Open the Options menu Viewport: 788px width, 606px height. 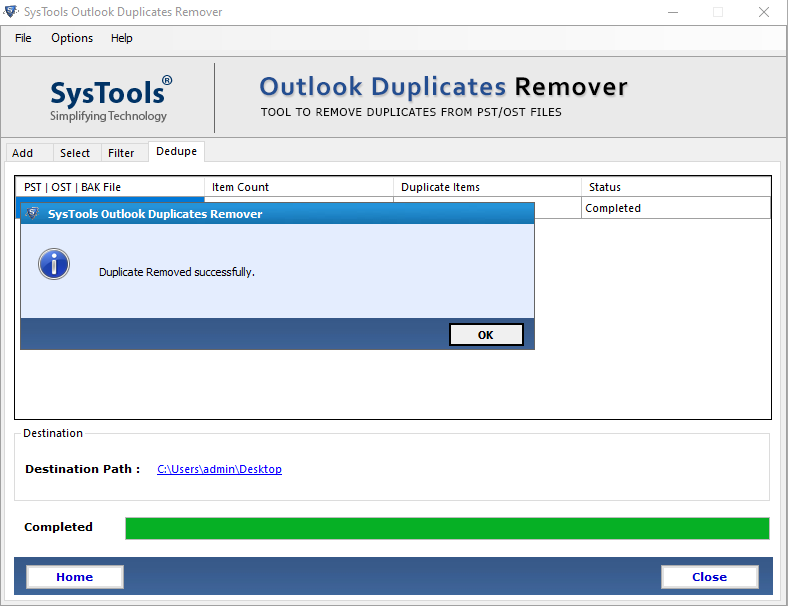click(72, 38)
